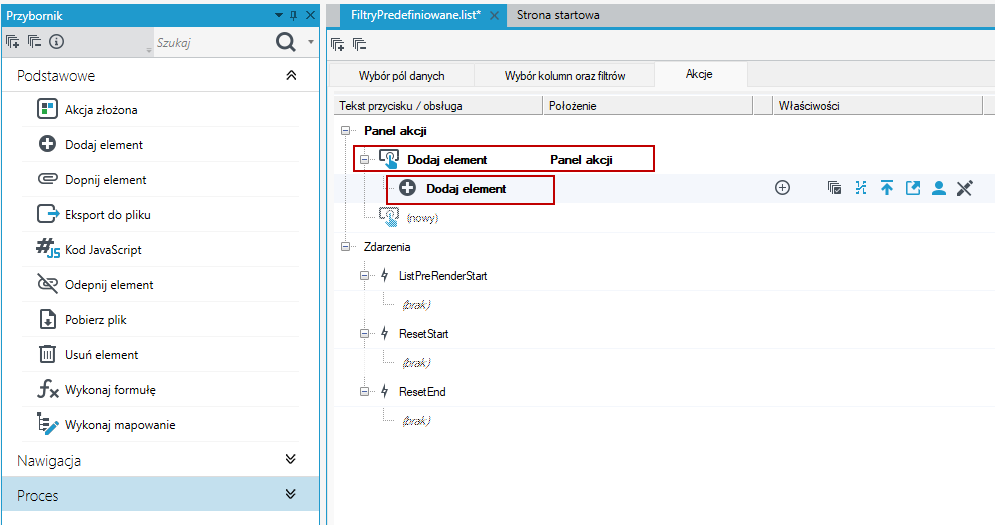The image size is (995, 525).
Task: Select the Akcje tab
Action: pos(699,74)
